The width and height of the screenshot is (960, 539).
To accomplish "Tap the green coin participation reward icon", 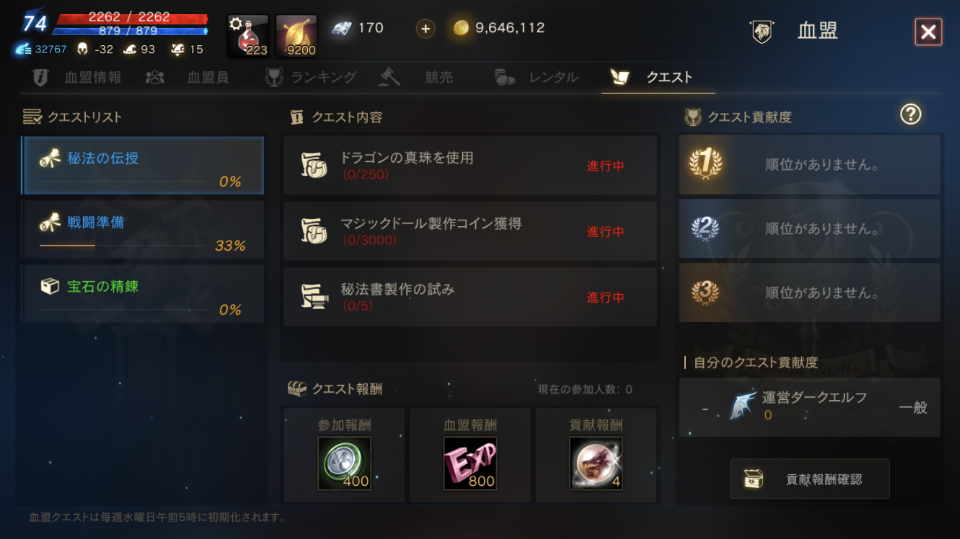I will point(344,463).
